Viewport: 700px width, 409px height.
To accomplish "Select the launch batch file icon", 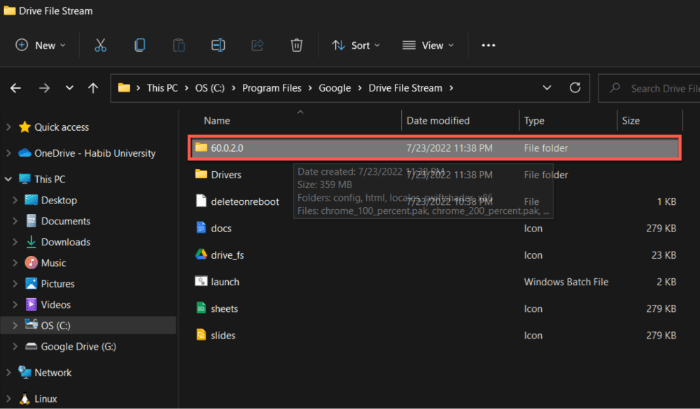I will coord(201,281).
